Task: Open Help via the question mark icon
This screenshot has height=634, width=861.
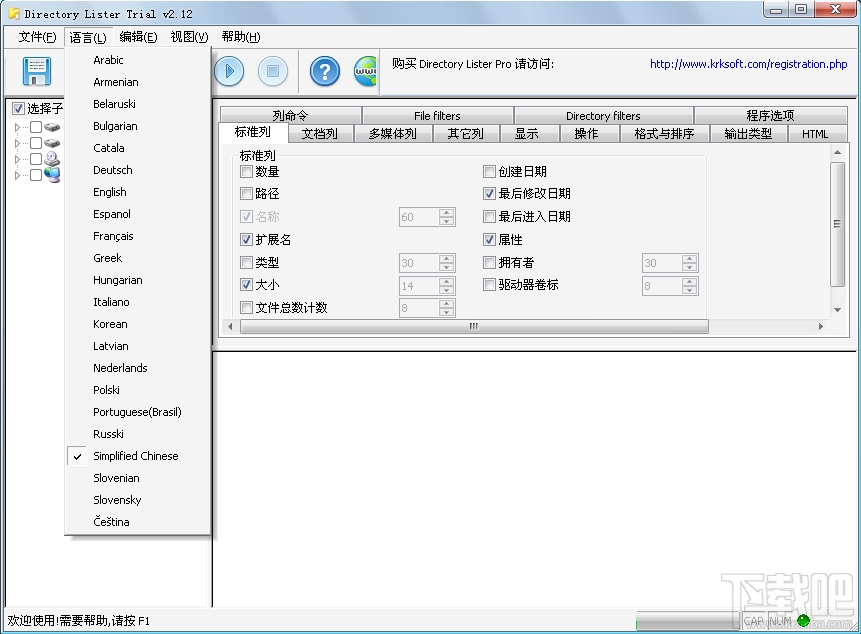Action: [x=323, y=71]
